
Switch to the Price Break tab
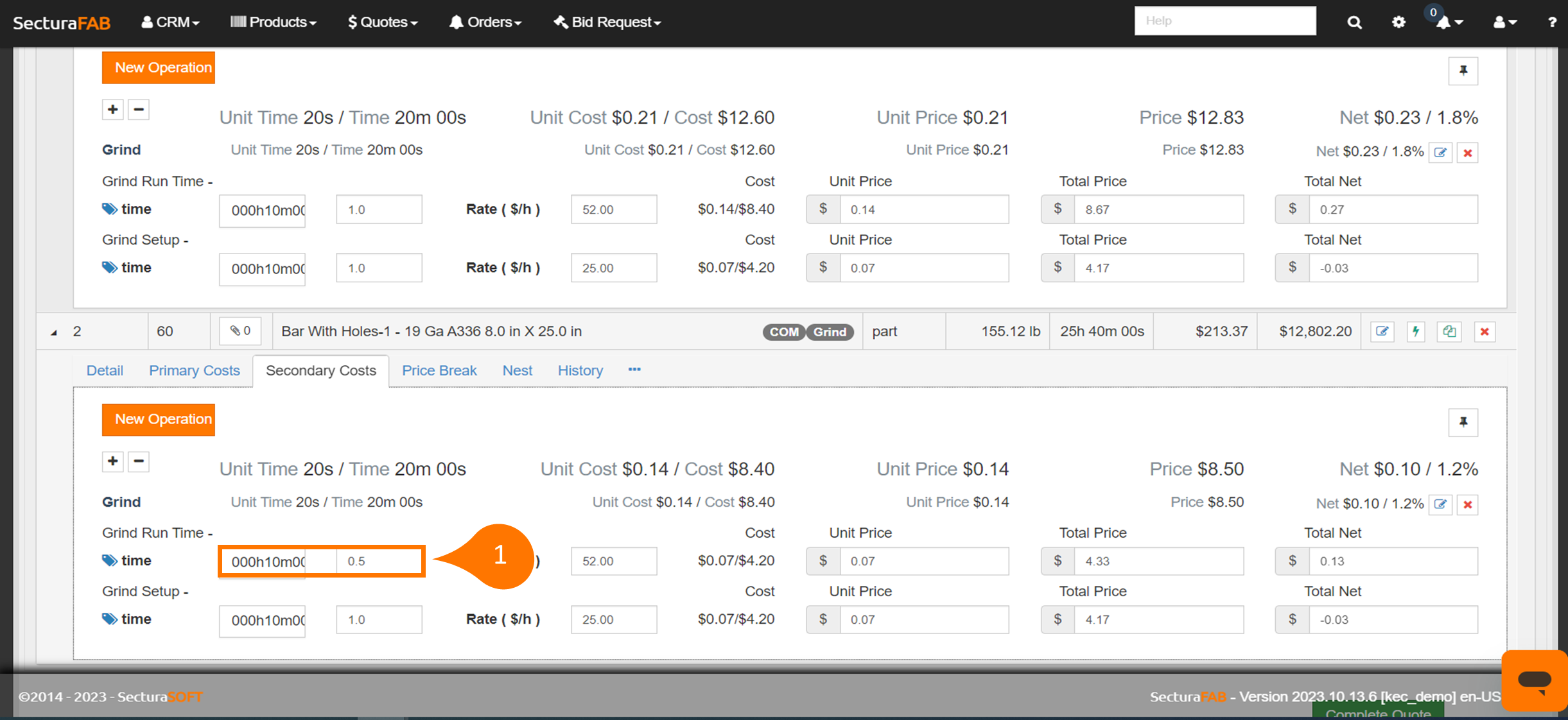[439, 370]
